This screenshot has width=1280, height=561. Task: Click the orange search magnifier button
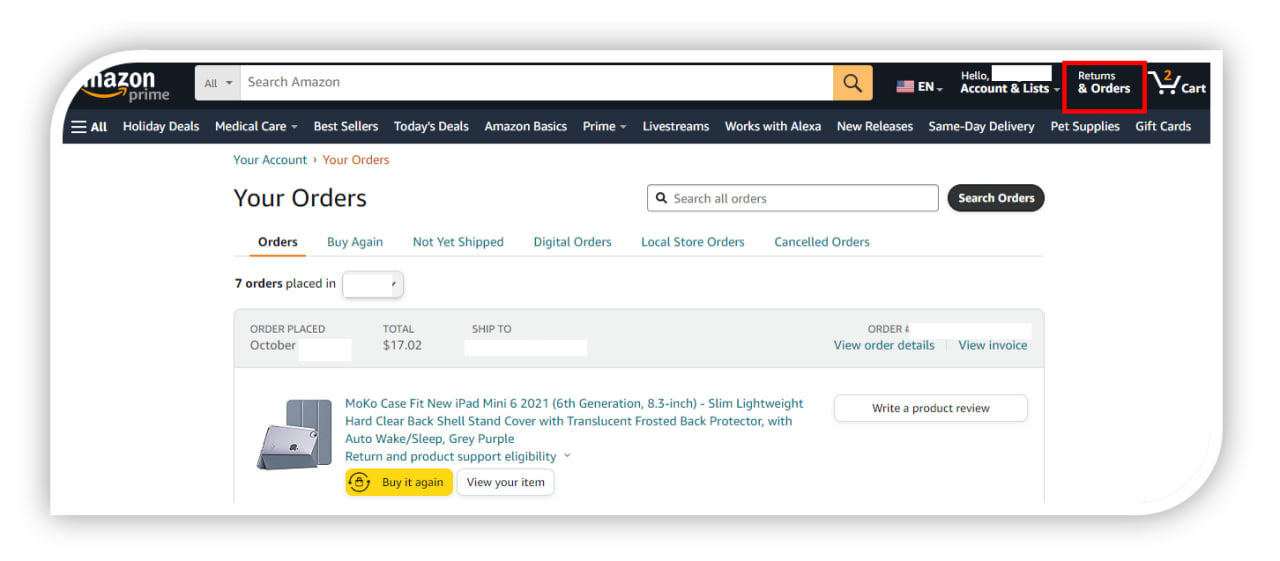click(853, 83)
